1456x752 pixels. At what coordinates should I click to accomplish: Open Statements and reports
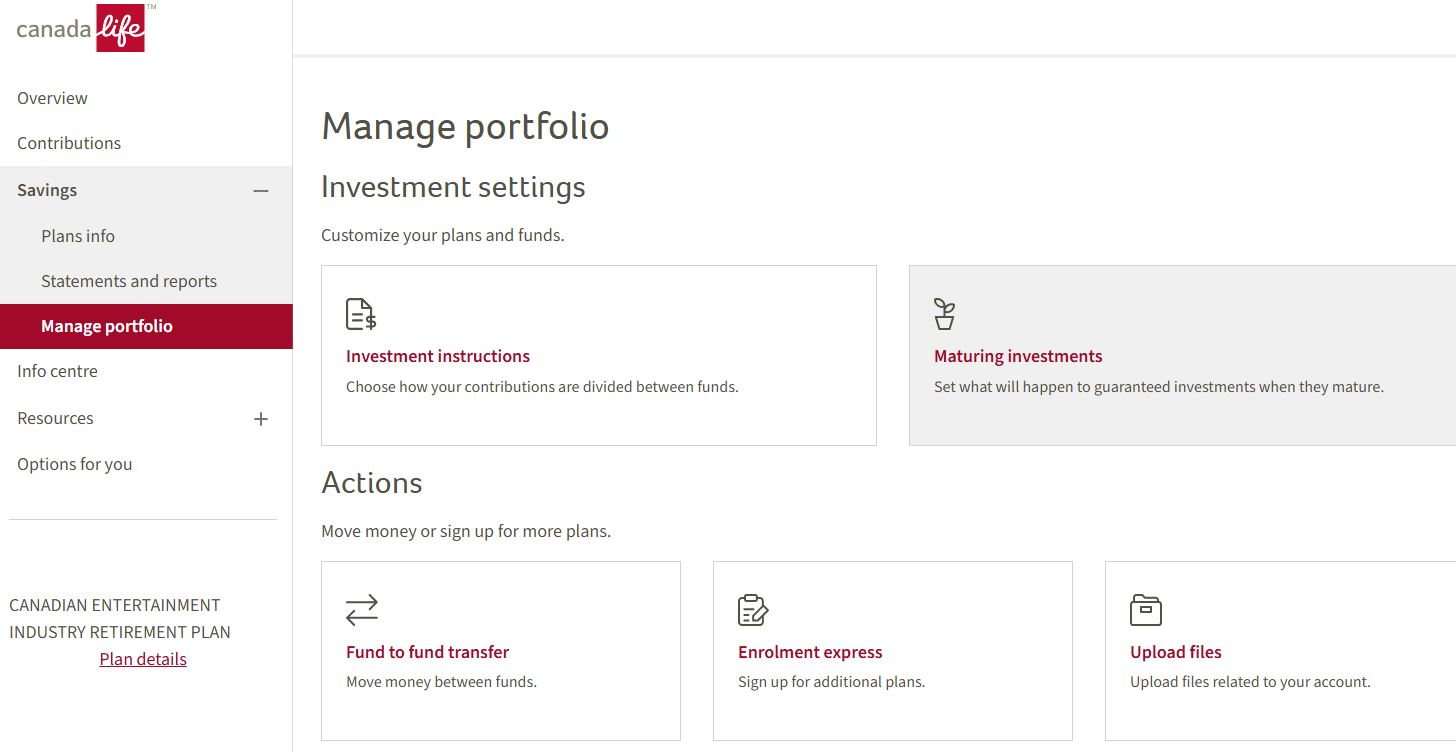pyautogui.click(x=129, y=281)
